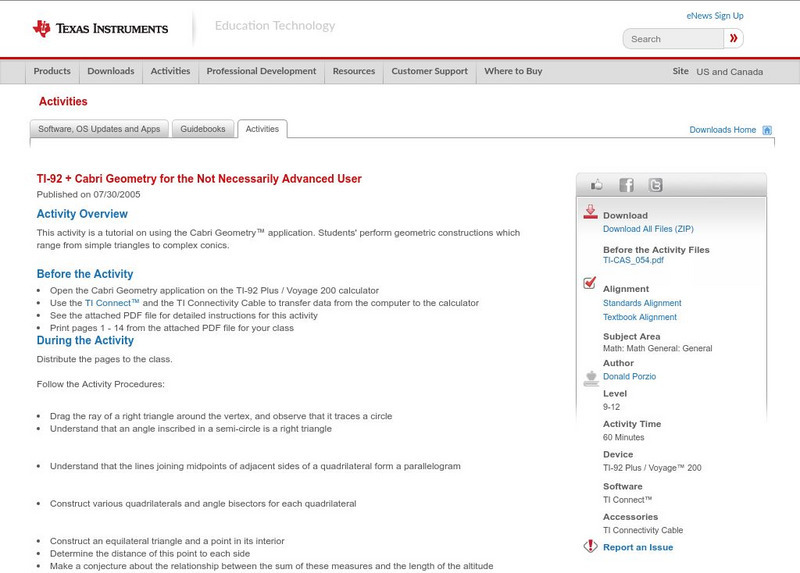Click into the Search input field
The width and height of the screenshot is (800, 573).
[673, 39]
